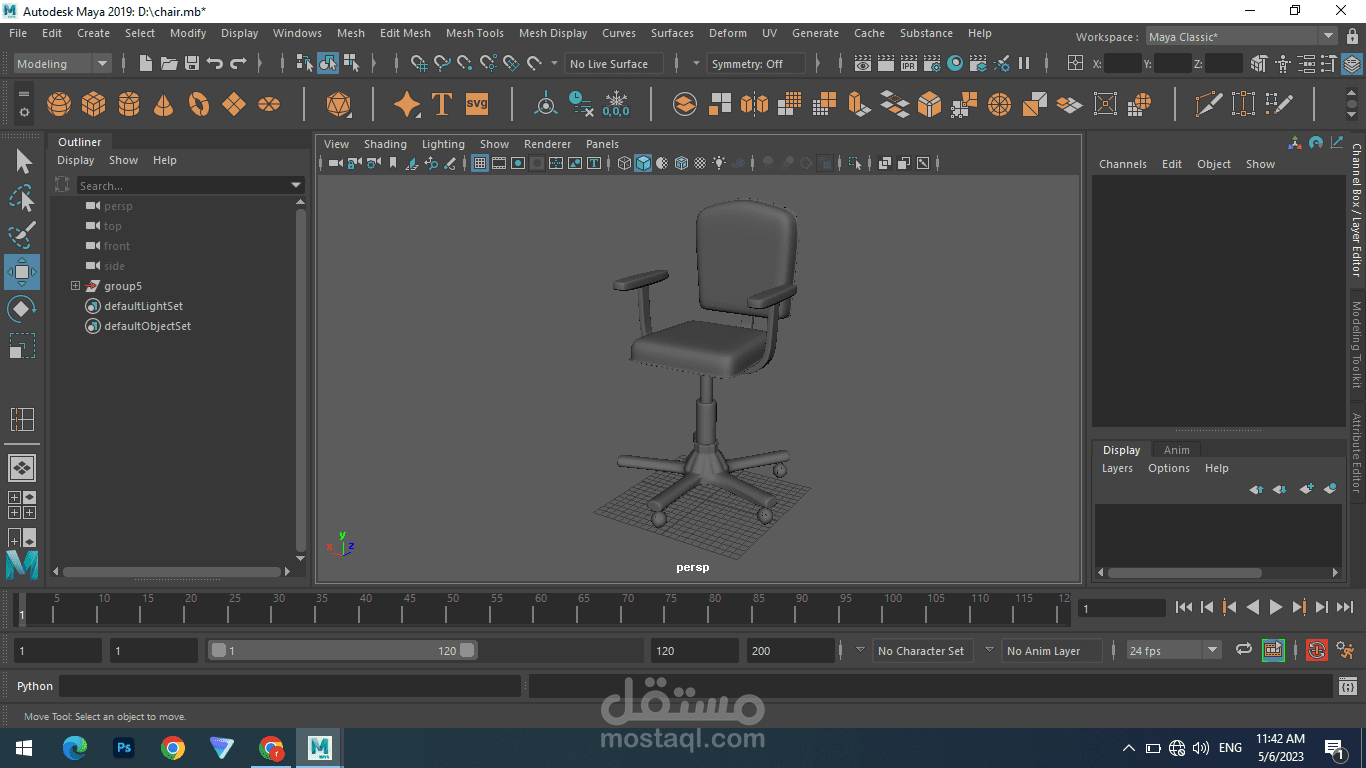Open Photoshop from the taskbar
Screen dimensions: 1366x768
tap(125, 748)
